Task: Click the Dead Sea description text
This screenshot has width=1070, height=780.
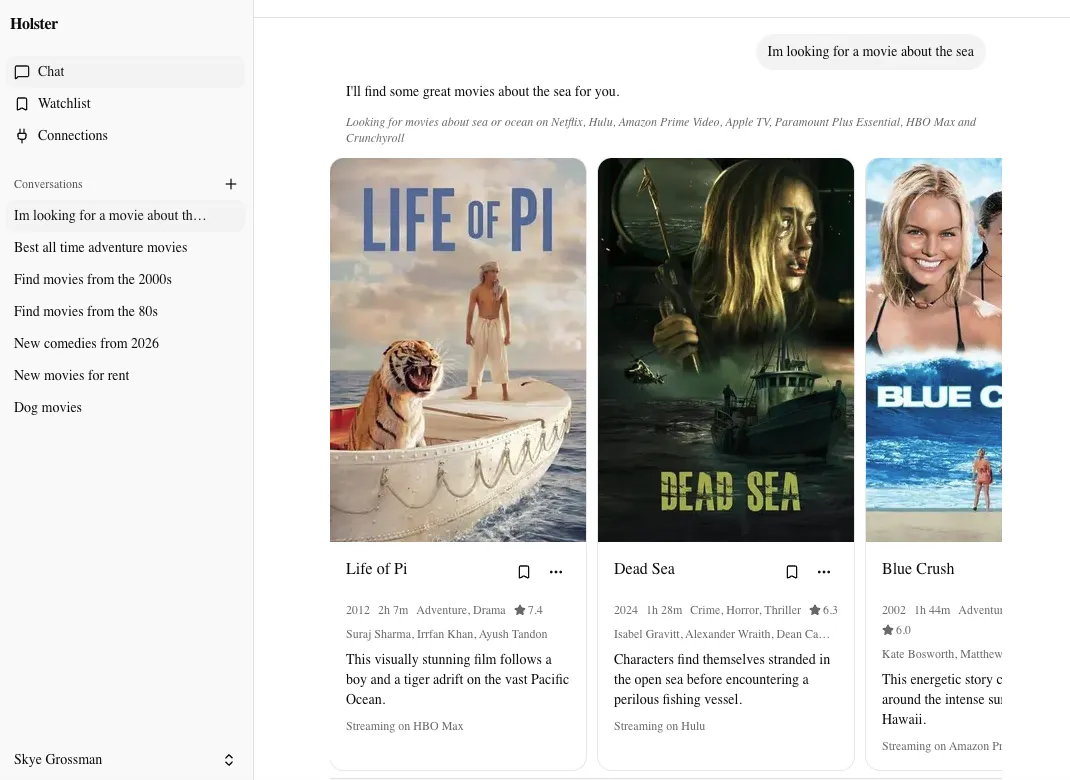Action: (722, 680)
